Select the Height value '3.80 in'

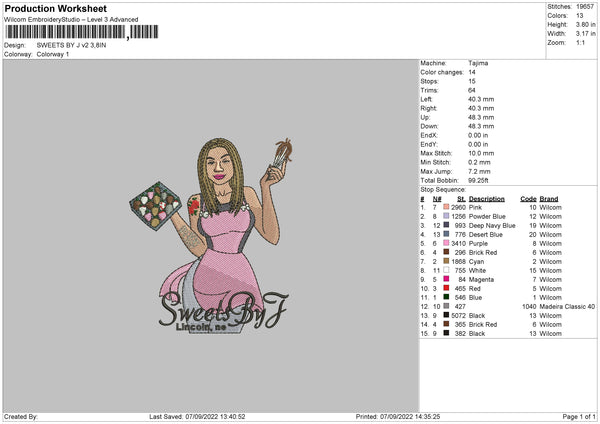(x=586, y=24)
